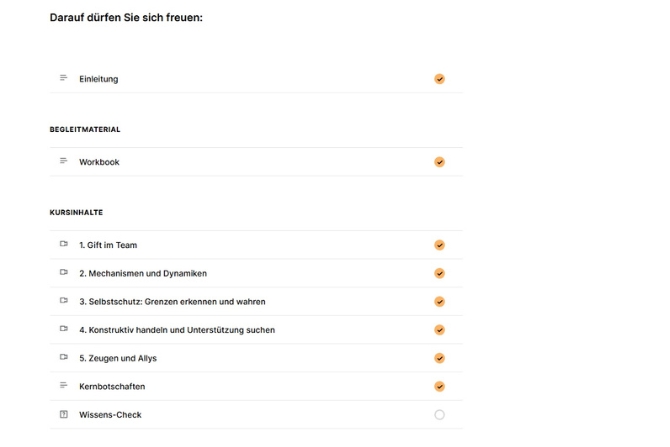670x447 pixels.
Task: Click video icon beside Konstruktiv handeln lesson
Action: pos(63,329)
